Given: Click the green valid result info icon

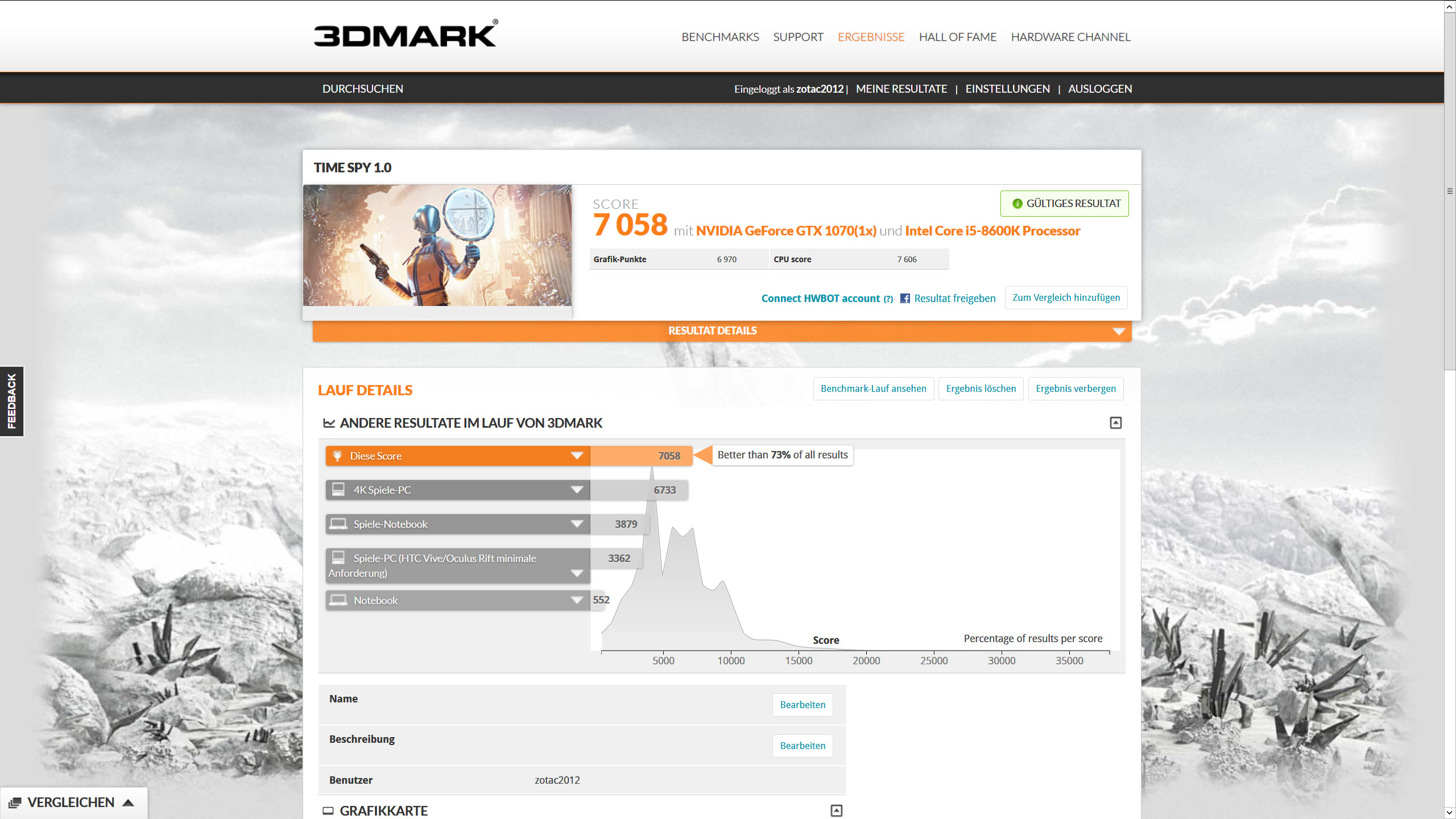Looking at the screenshot, I should coord(1017,204).
